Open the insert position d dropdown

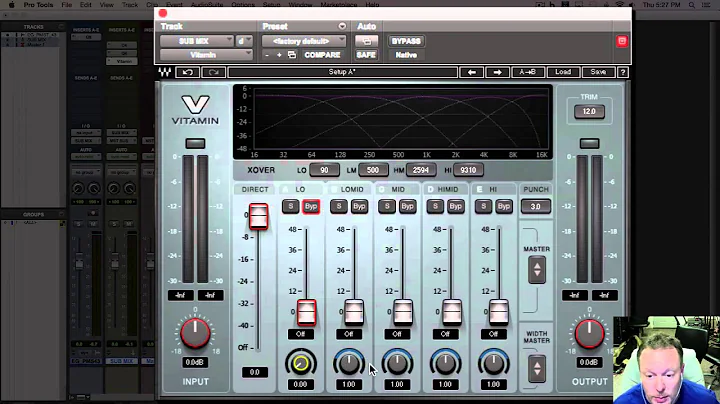[x=244, y=41]
